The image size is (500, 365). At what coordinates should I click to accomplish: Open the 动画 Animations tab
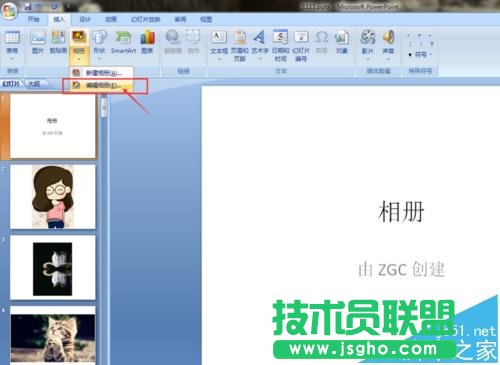coord(111,19)
